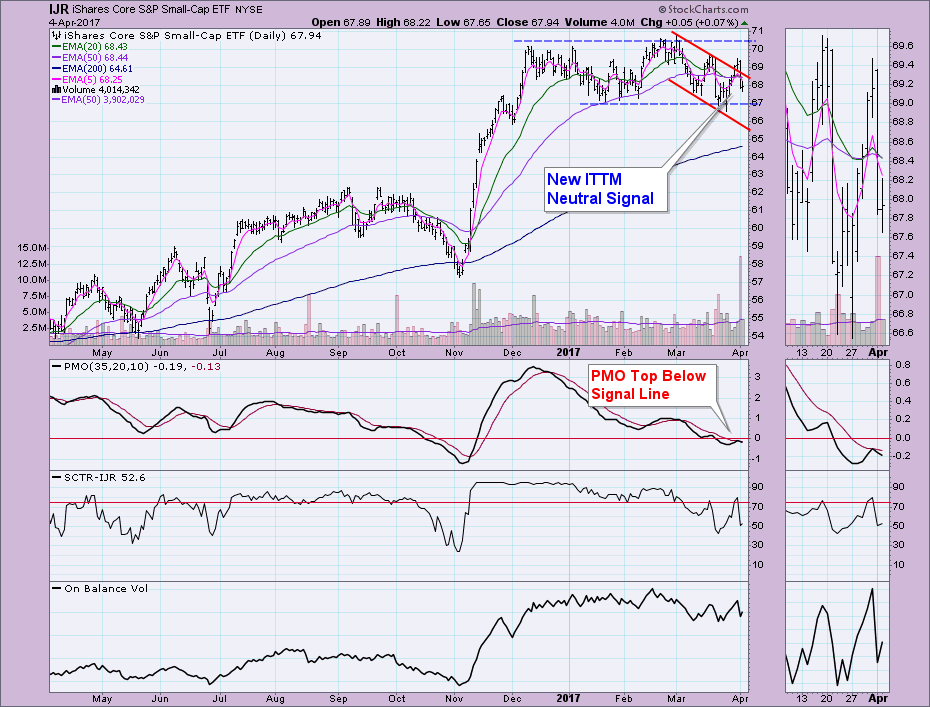Click the 2017 label under price chart

(568, 352)
